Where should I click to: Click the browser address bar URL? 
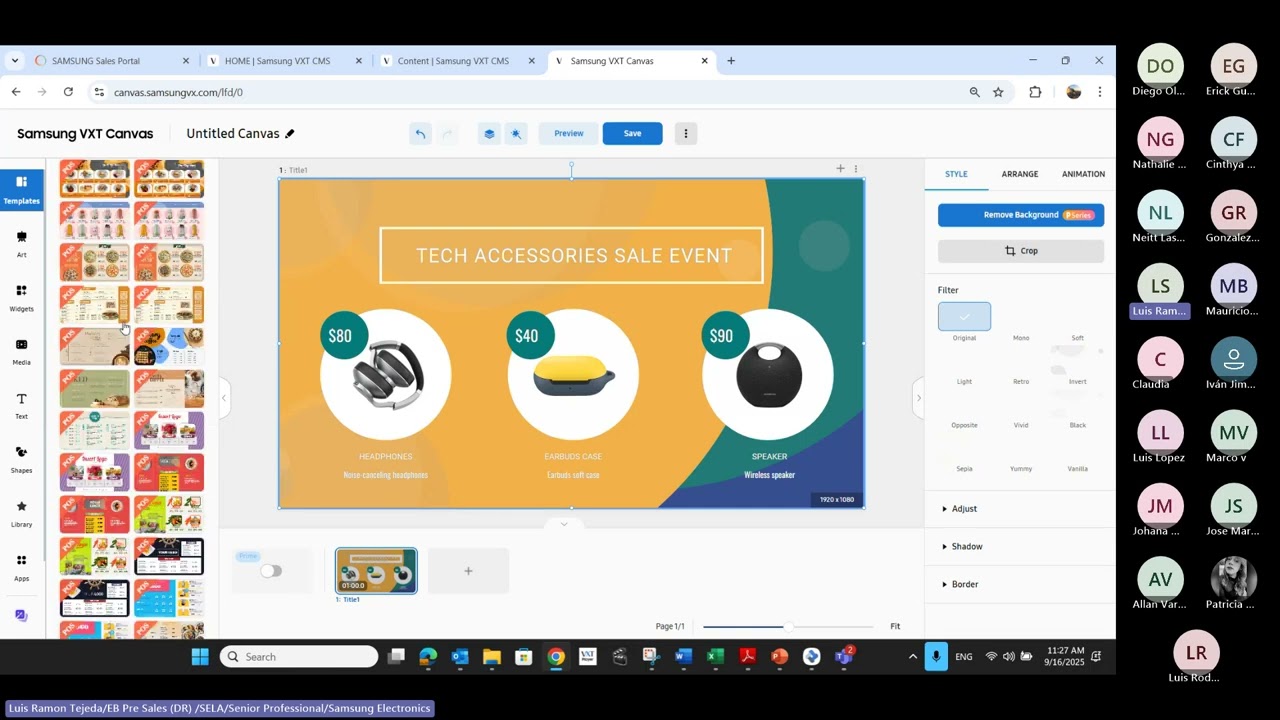tap(178, 92)
